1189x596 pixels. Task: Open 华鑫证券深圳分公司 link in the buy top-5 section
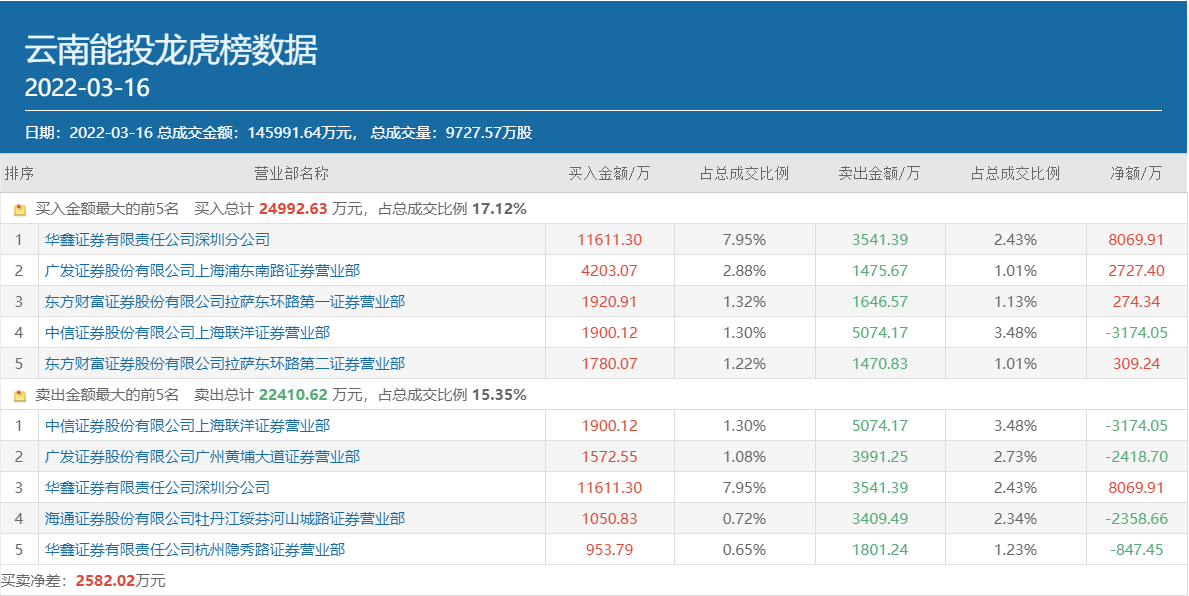[x=157, y=240]
